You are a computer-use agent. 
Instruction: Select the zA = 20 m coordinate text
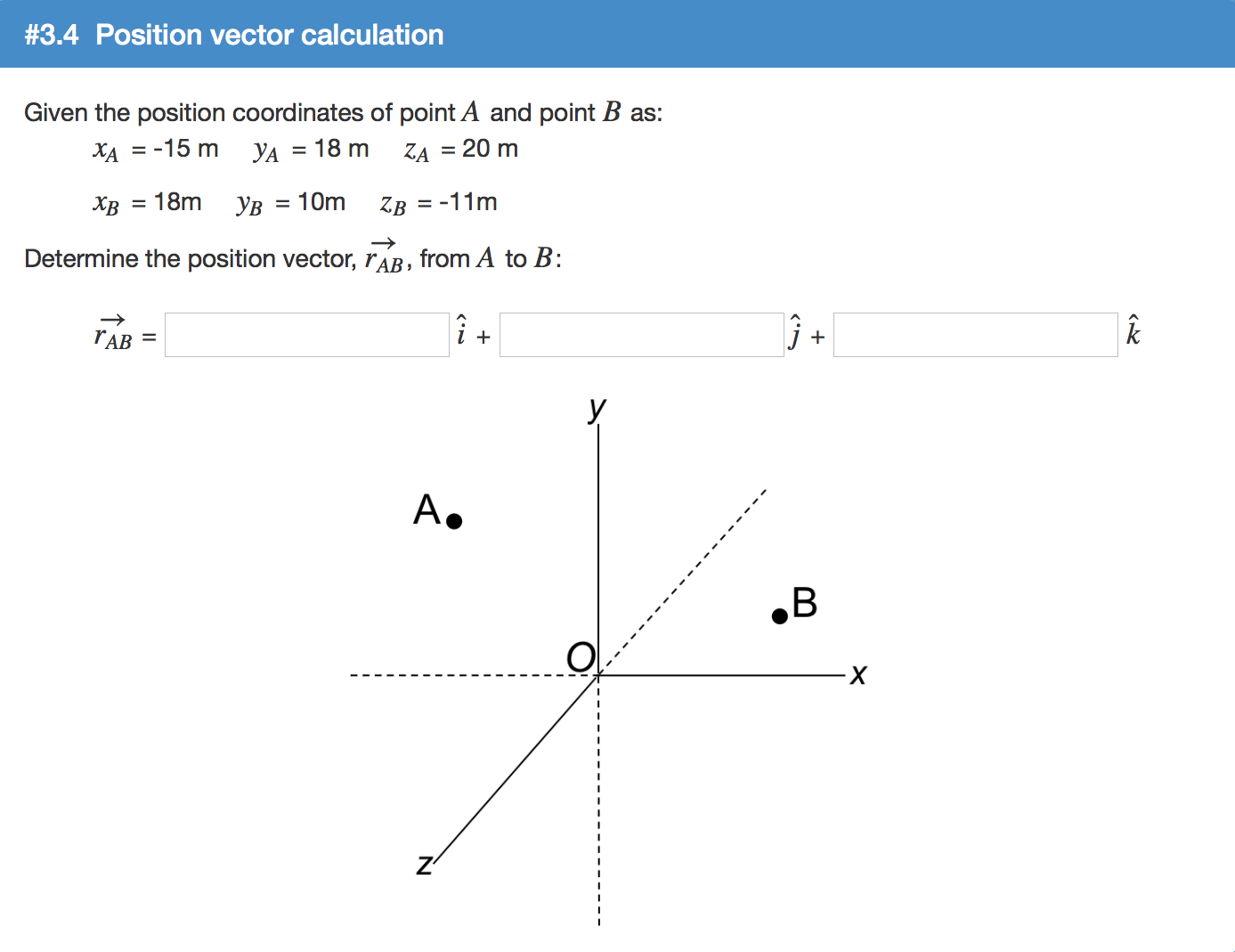pos(460,149)
